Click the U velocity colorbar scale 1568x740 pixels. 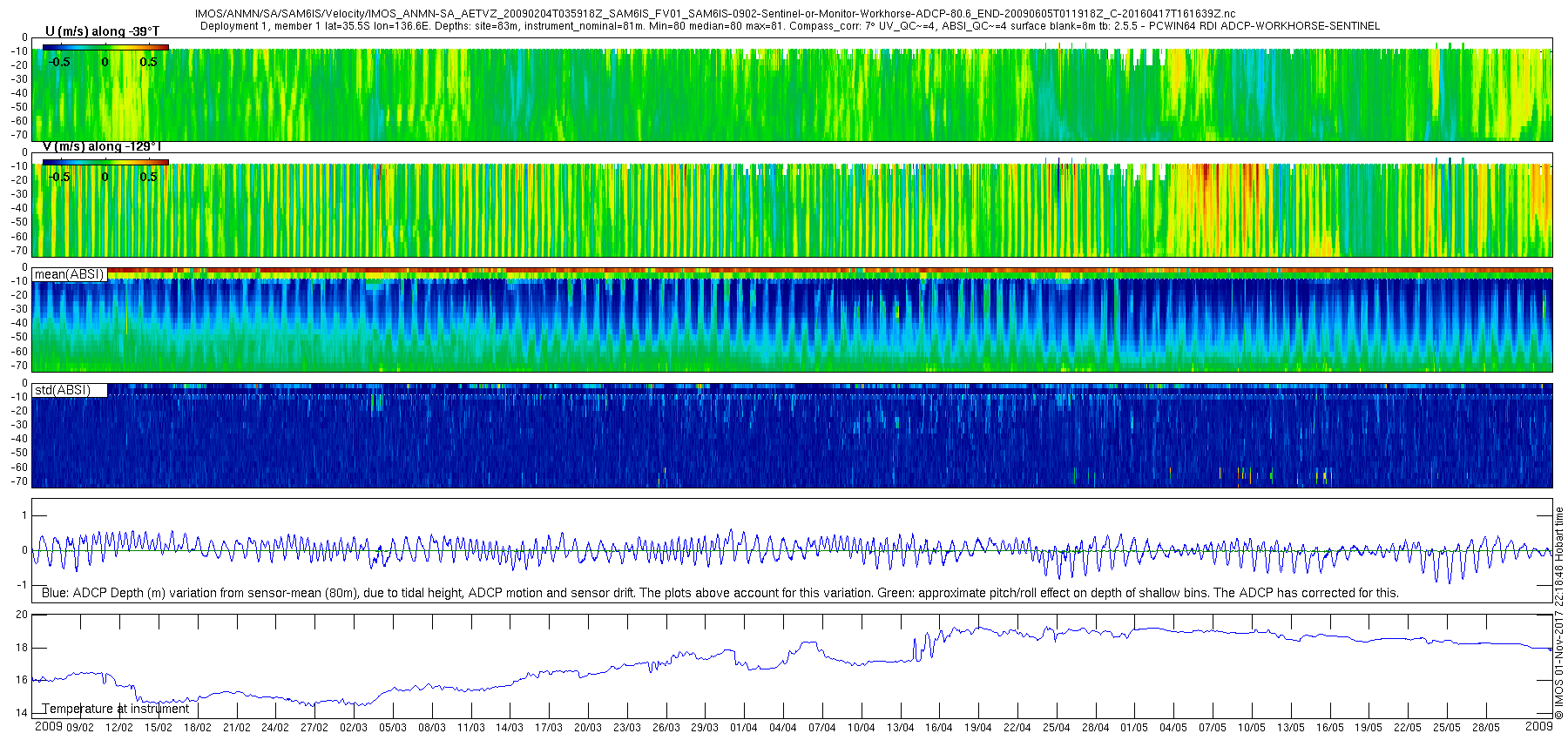[105, 47]
